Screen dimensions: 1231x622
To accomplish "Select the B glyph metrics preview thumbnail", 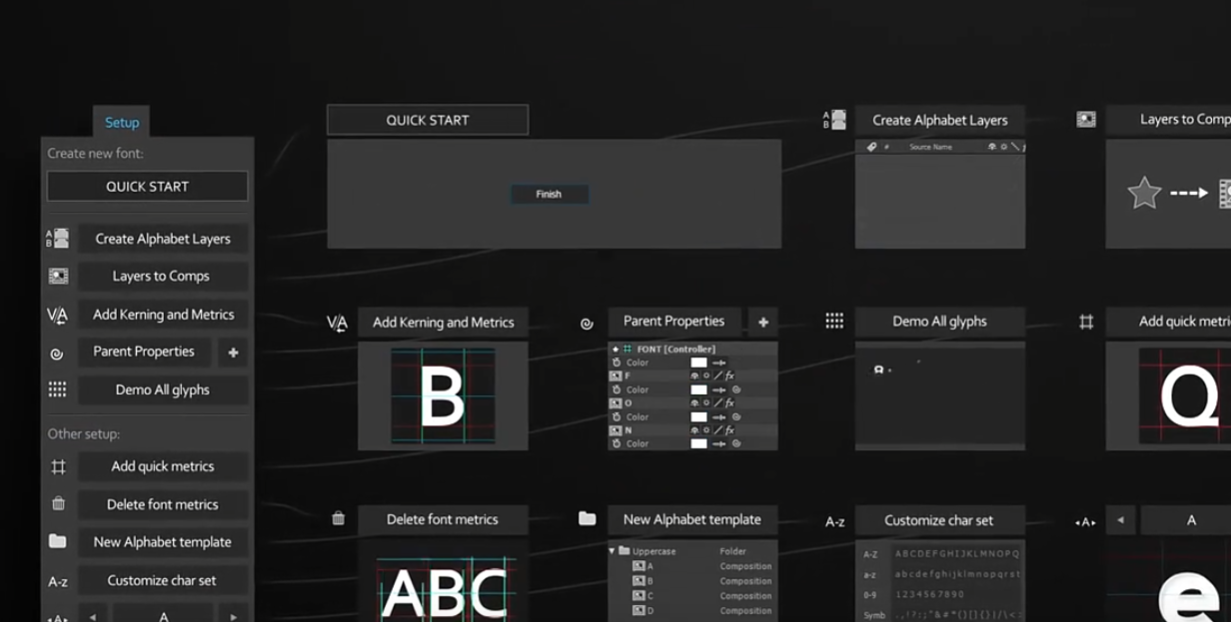I will click(442, 396).
